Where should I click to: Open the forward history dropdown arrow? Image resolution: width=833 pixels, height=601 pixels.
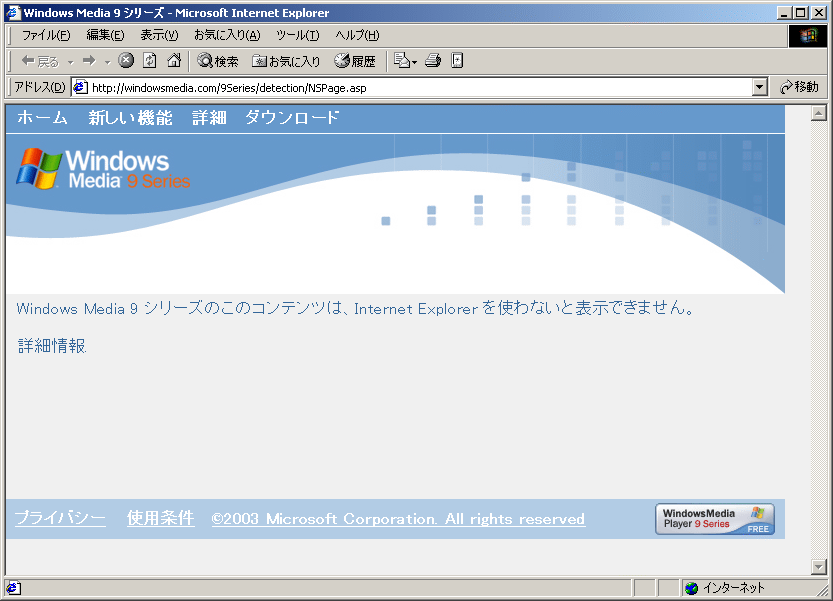[x=107, y=62]
